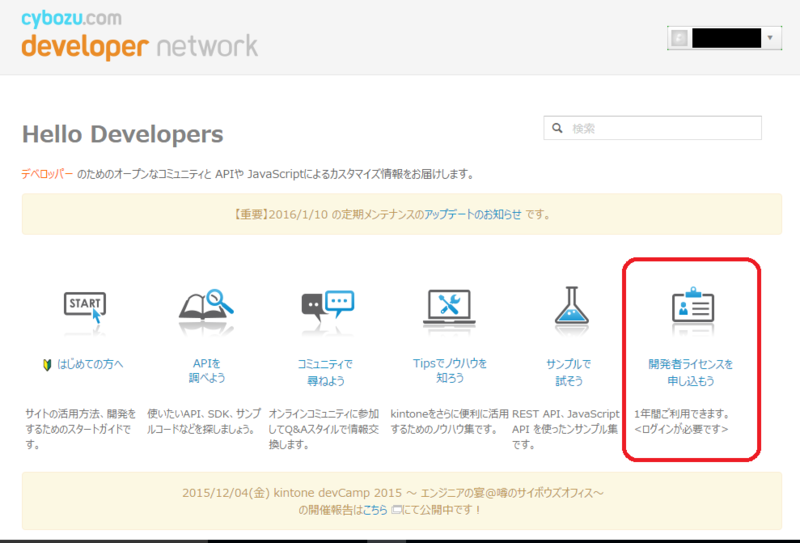
Task: Open the はじめての方へ link
Action: click(90, 364)
